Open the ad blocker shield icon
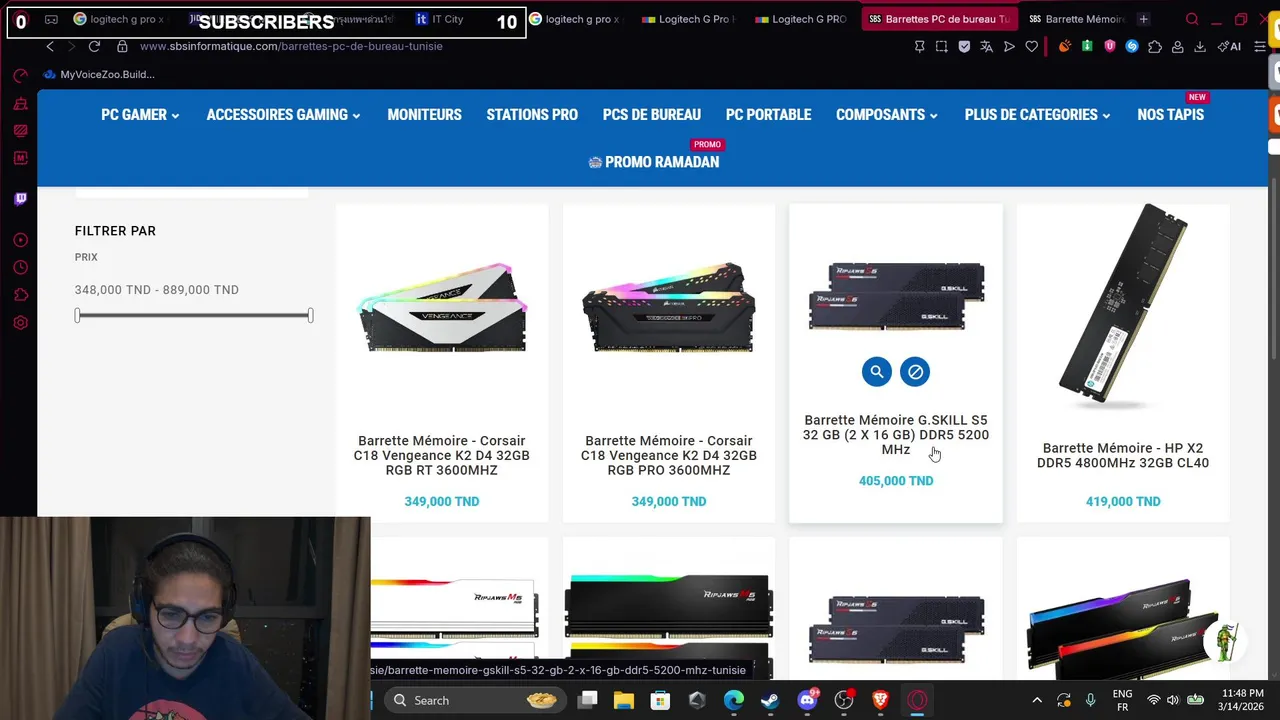 tap(964, 46)
